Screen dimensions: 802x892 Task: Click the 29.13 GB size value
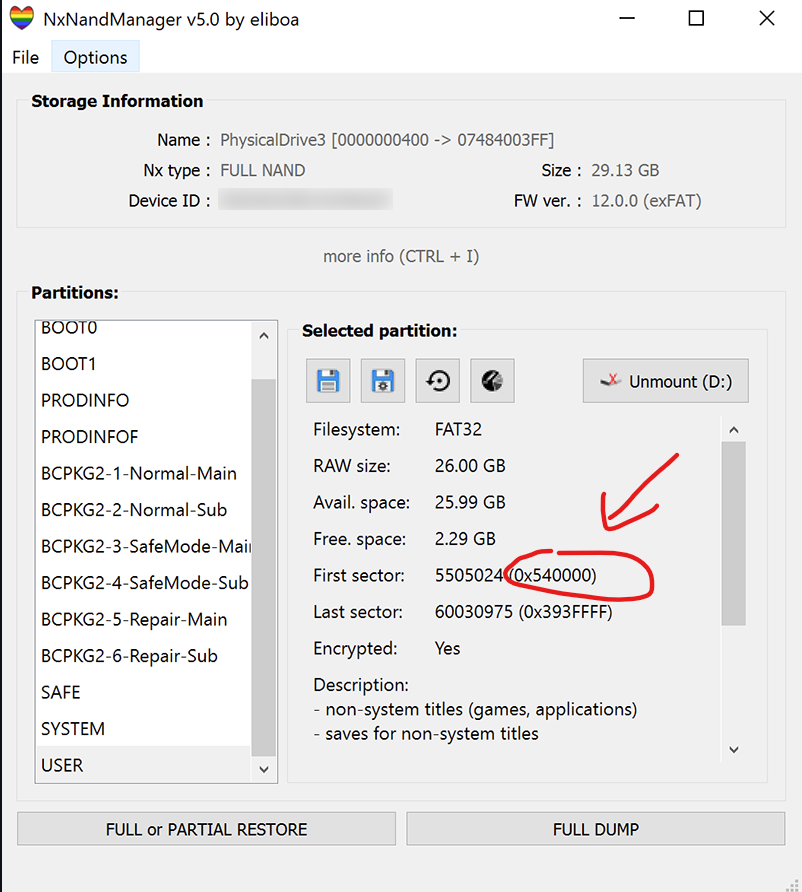(x=625, y=171)
